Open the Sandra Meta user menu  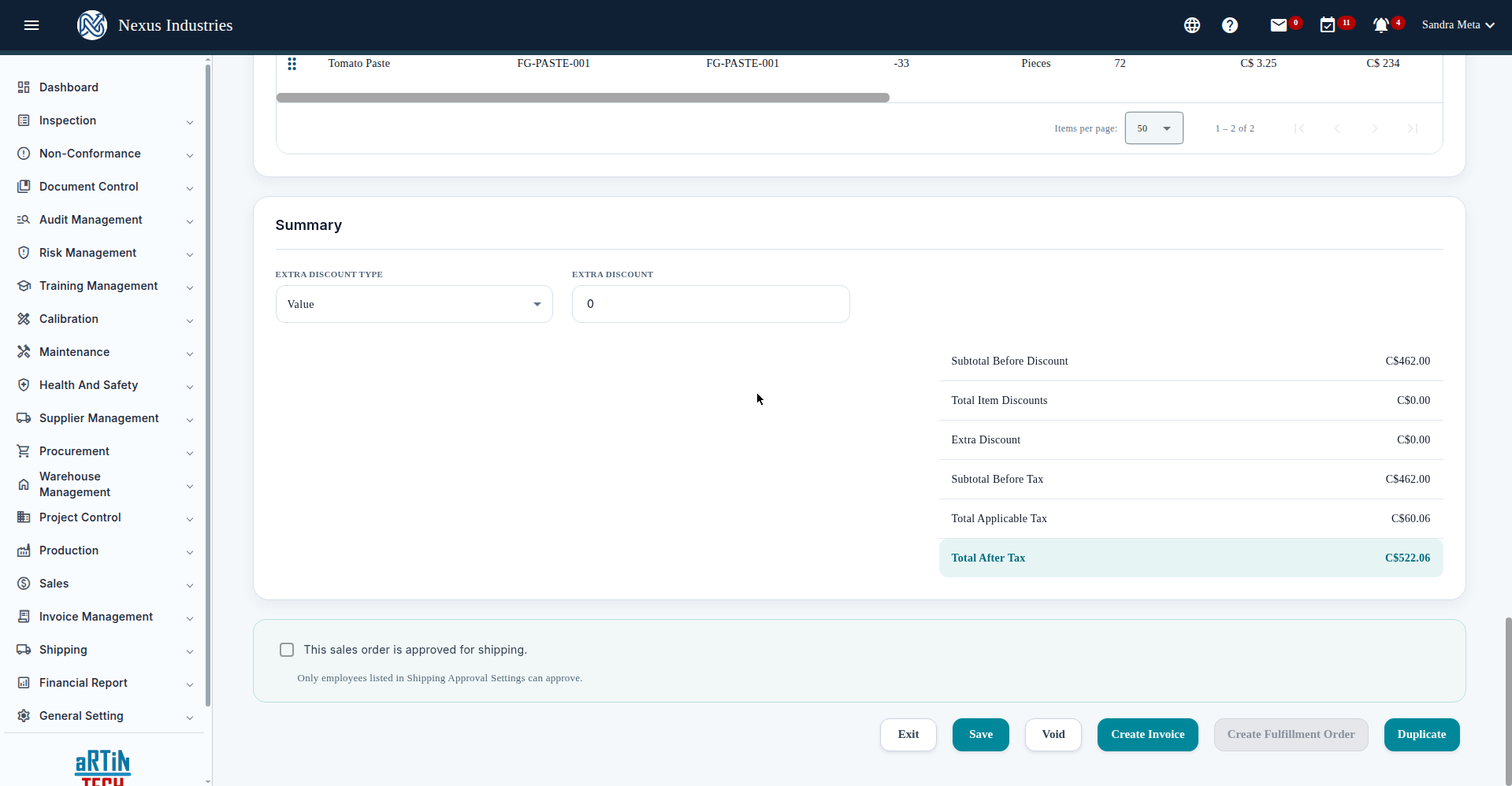point(1458,25)
